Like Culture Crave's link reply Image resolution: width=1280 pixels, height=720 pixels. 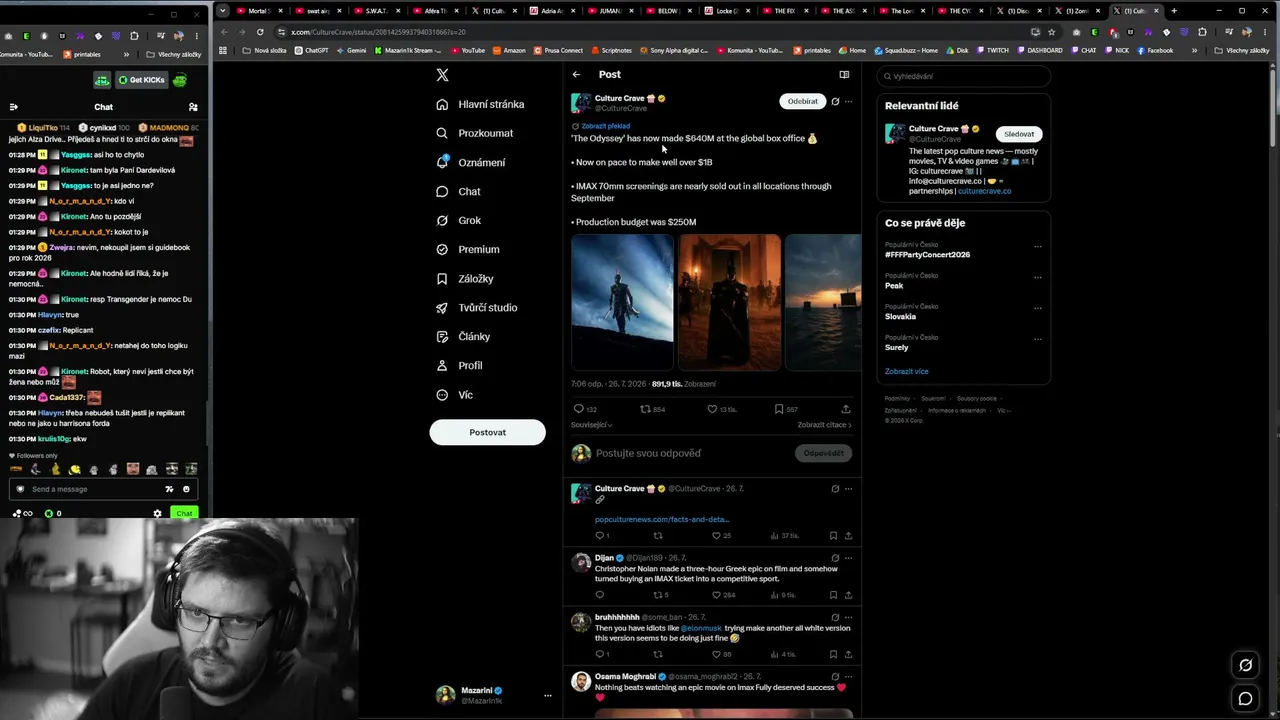tap(716, 536)
